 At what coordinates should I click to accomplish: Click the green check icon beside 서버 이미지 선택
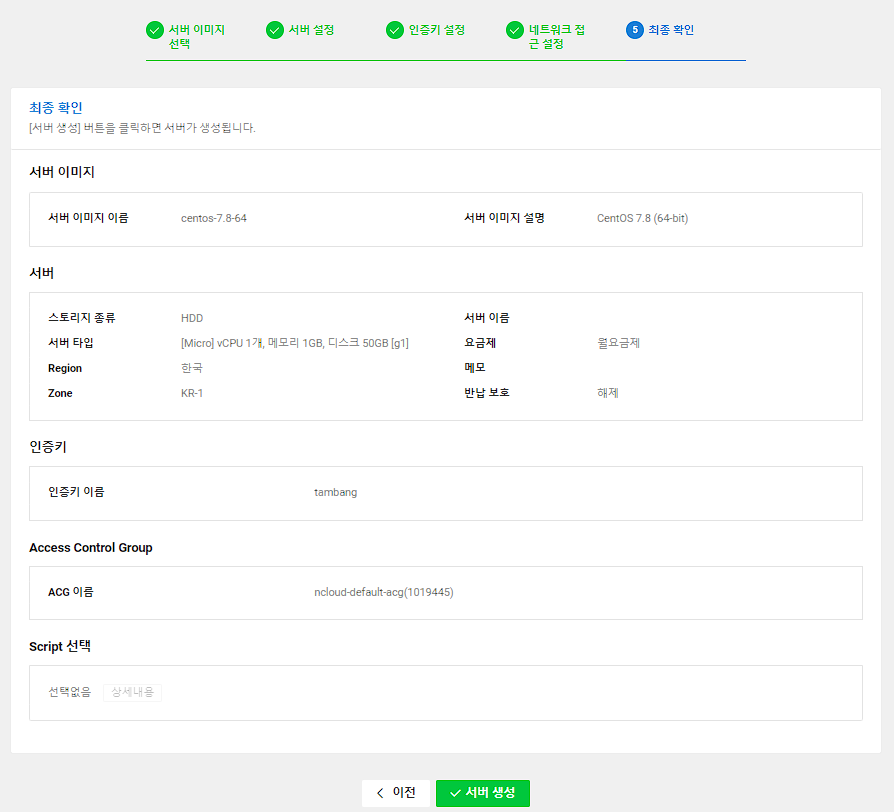coord(155,30)
